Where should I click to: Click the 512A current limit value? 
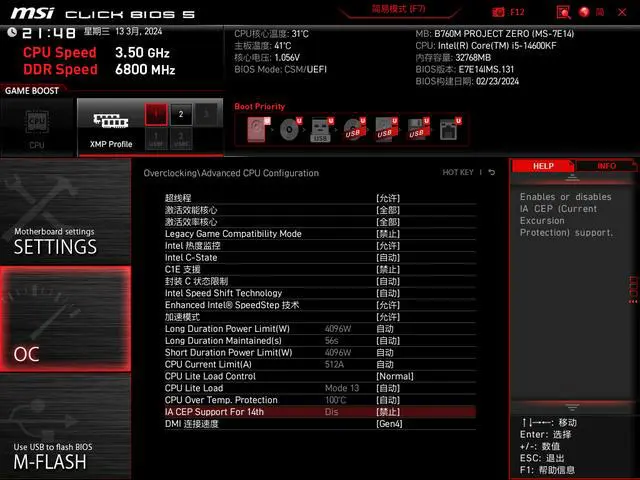(x=334, y=364)
